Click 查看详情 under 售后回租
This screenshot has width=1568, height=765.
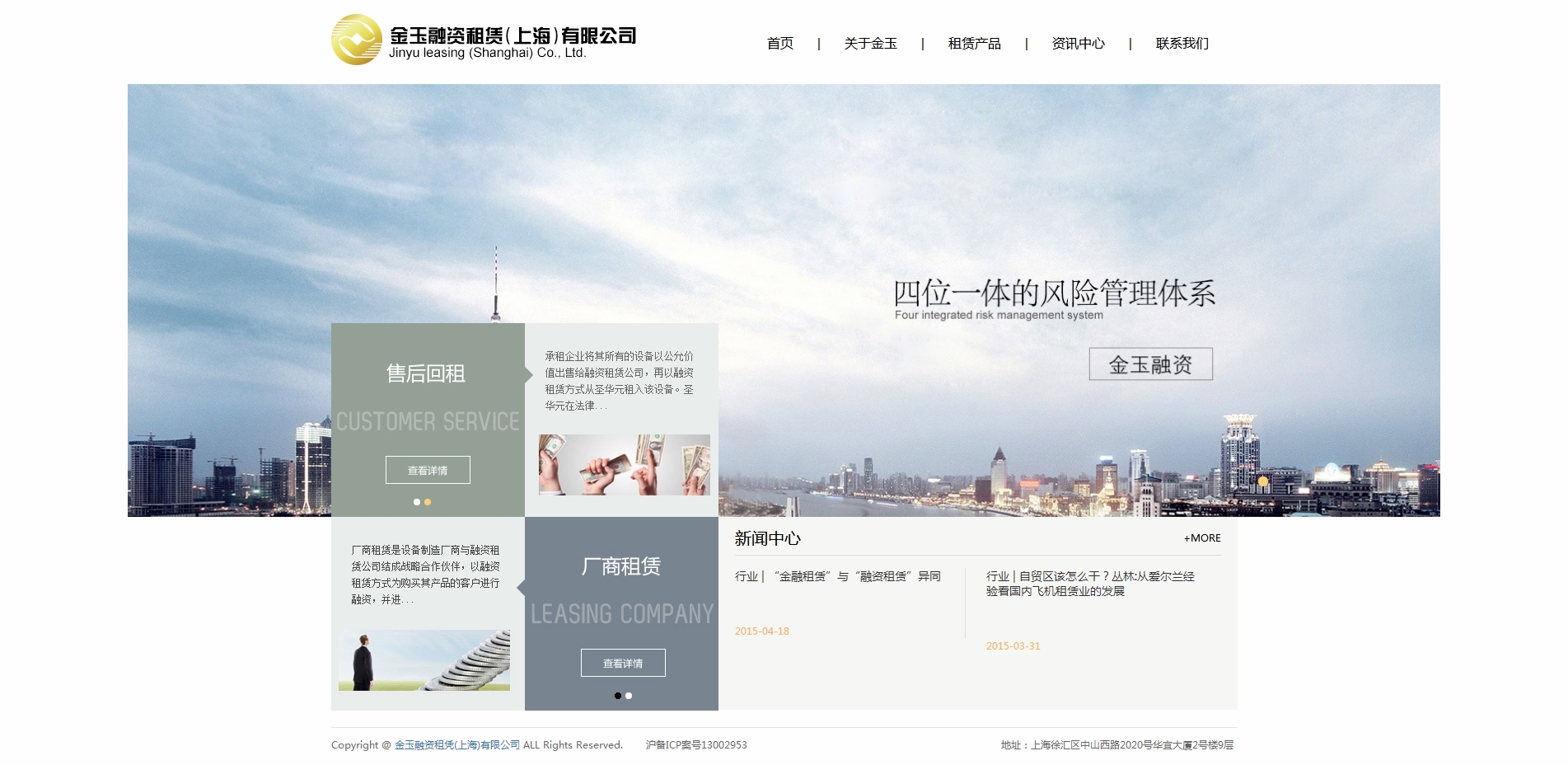[427, 470]
